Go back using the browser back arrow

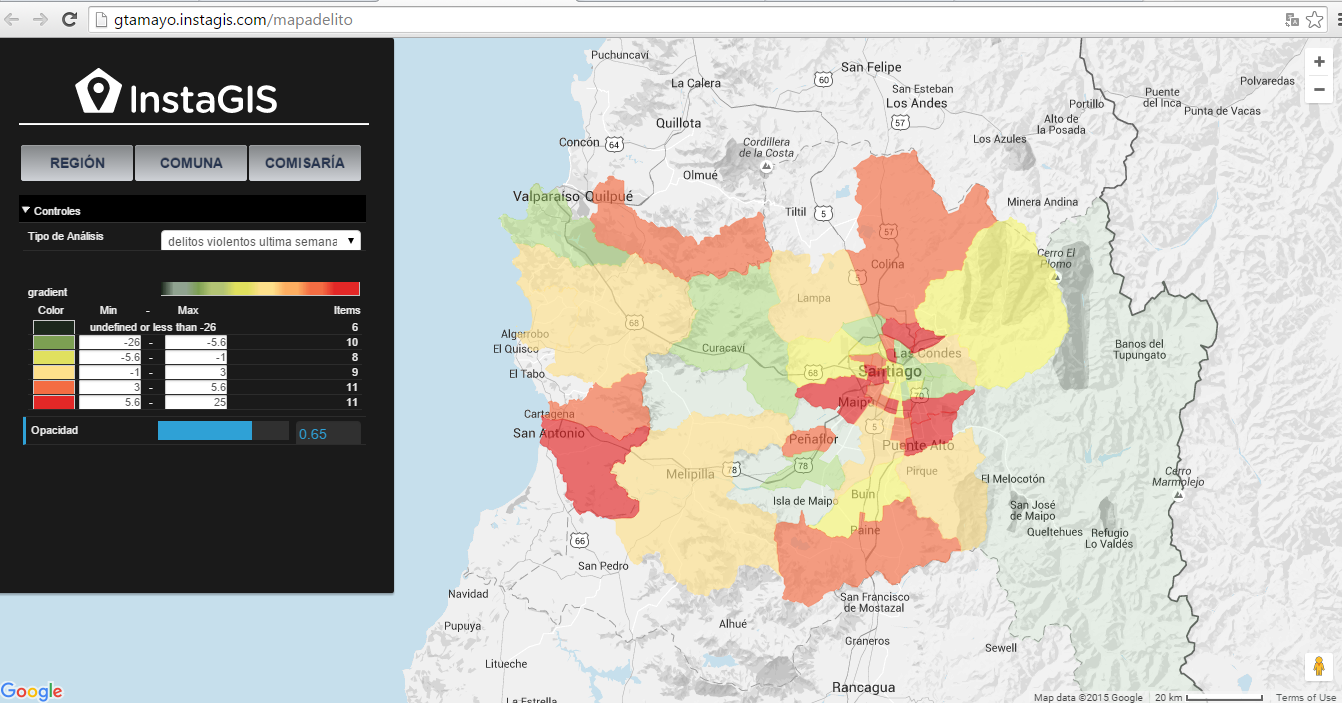[12, 20]
